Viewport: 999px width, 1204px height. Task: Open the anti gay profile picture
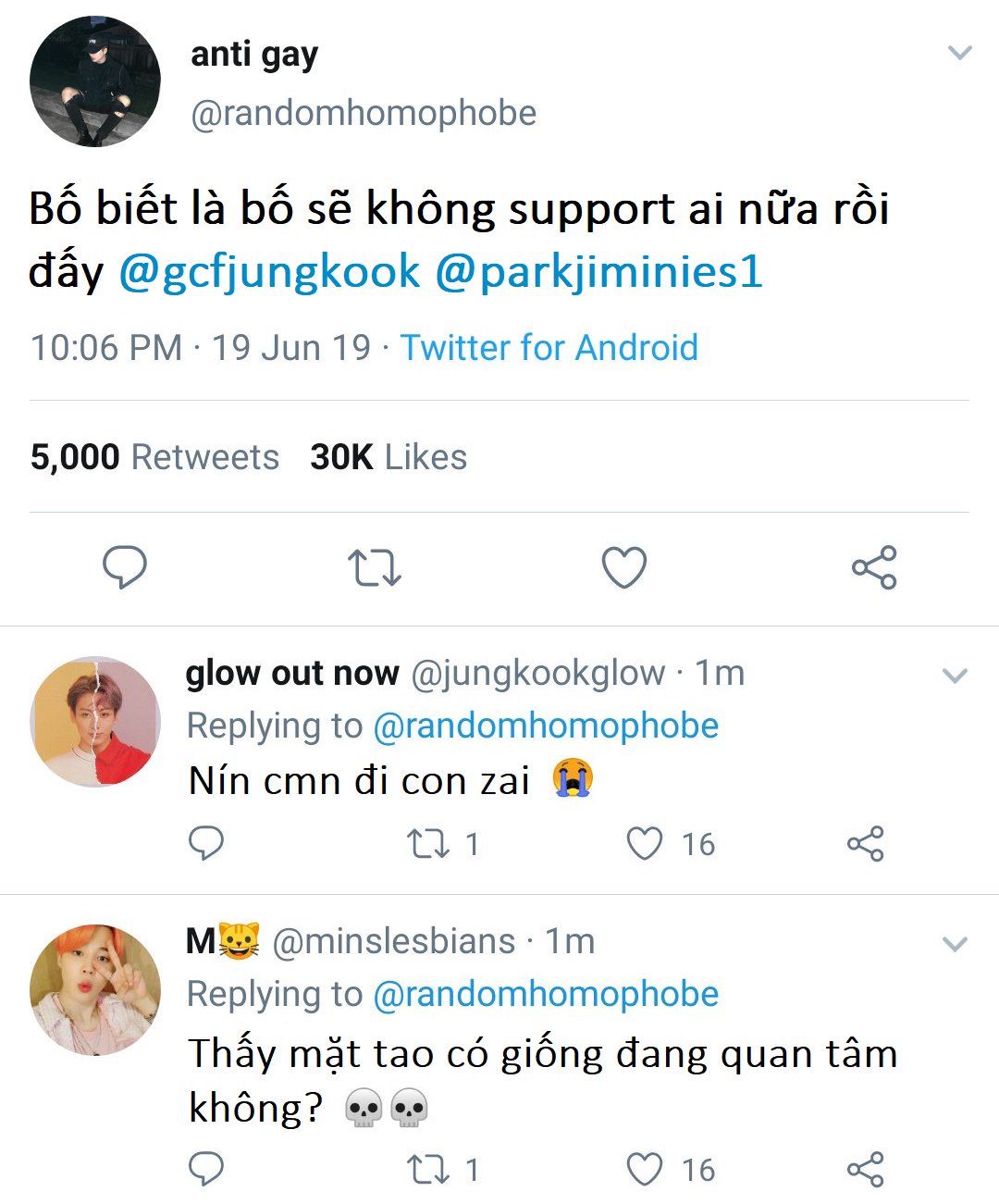(94, 81)
